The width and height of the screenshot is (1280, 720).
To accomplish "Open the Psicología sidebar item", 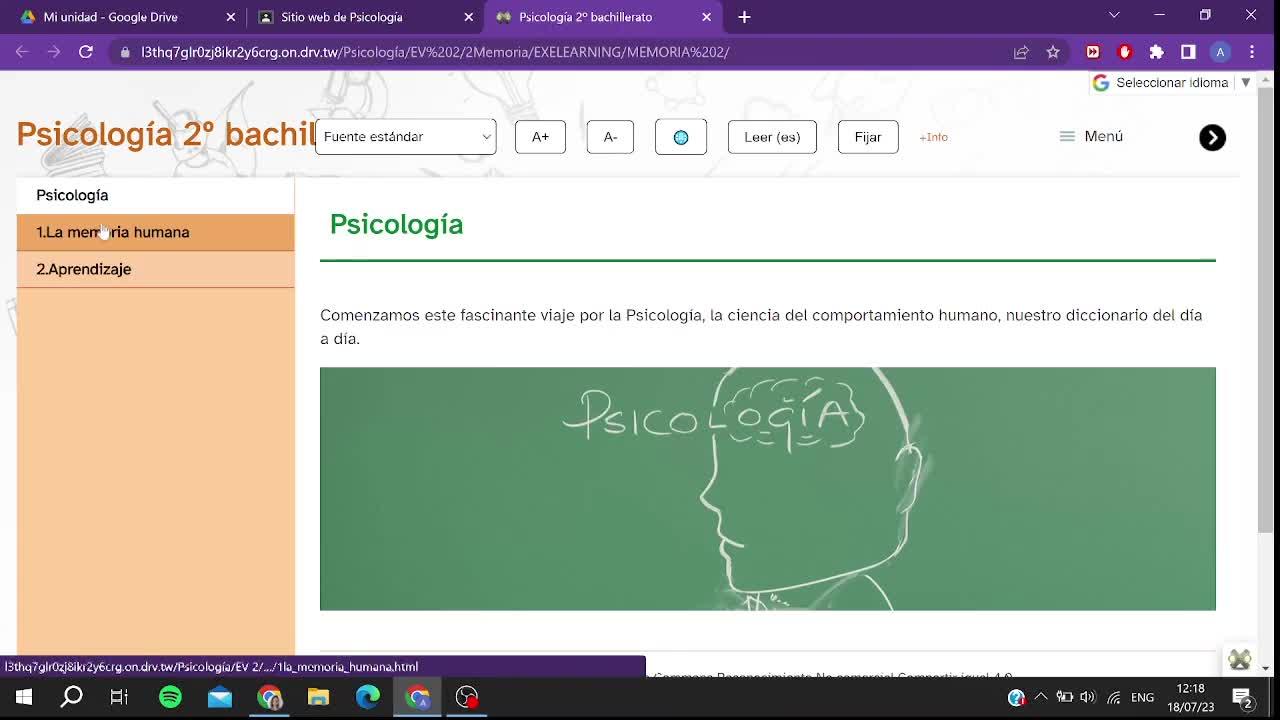I will click(155, 195).
